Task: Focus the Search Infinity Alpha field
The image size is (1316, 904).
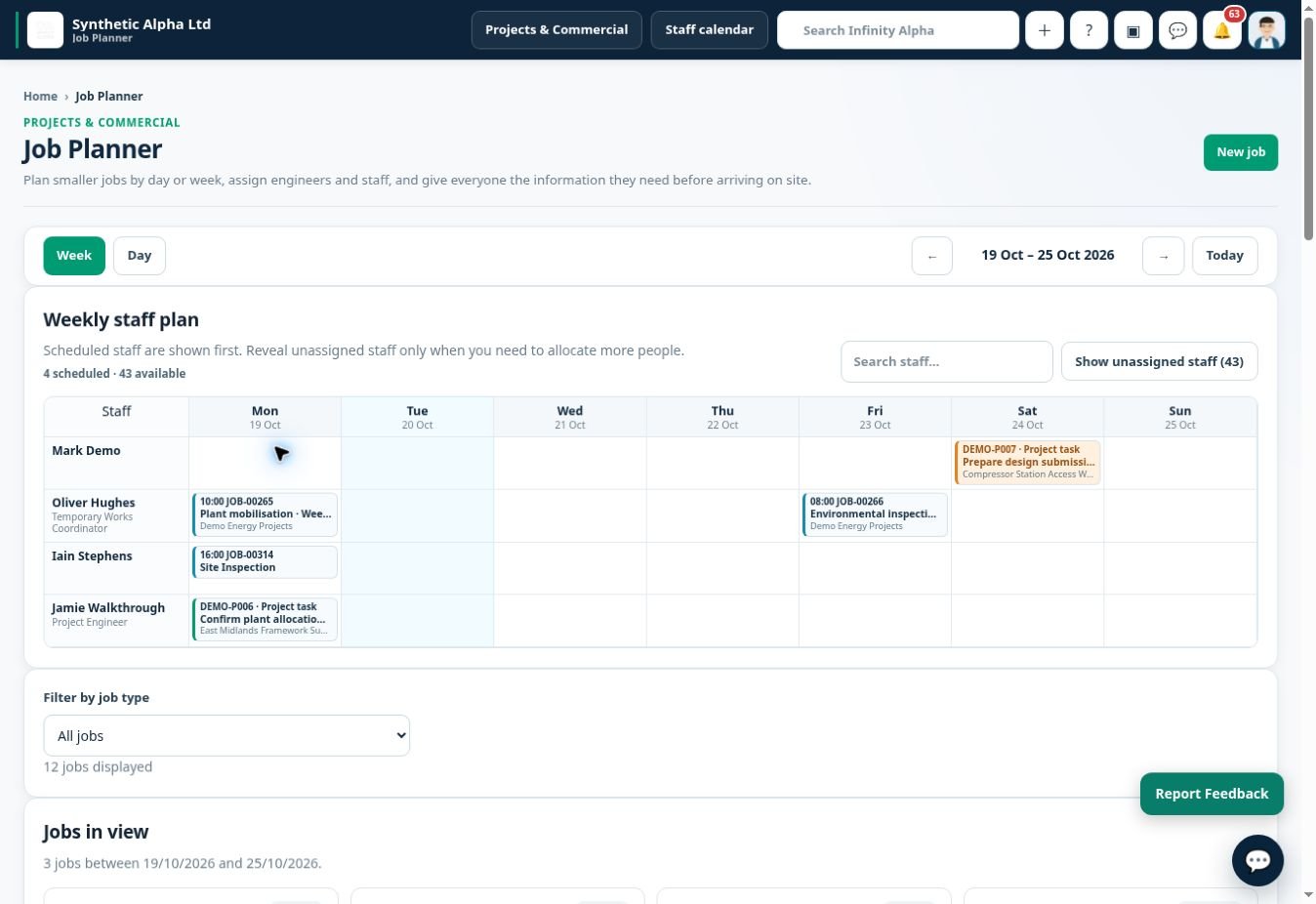Action: click(x=898, y=30)
